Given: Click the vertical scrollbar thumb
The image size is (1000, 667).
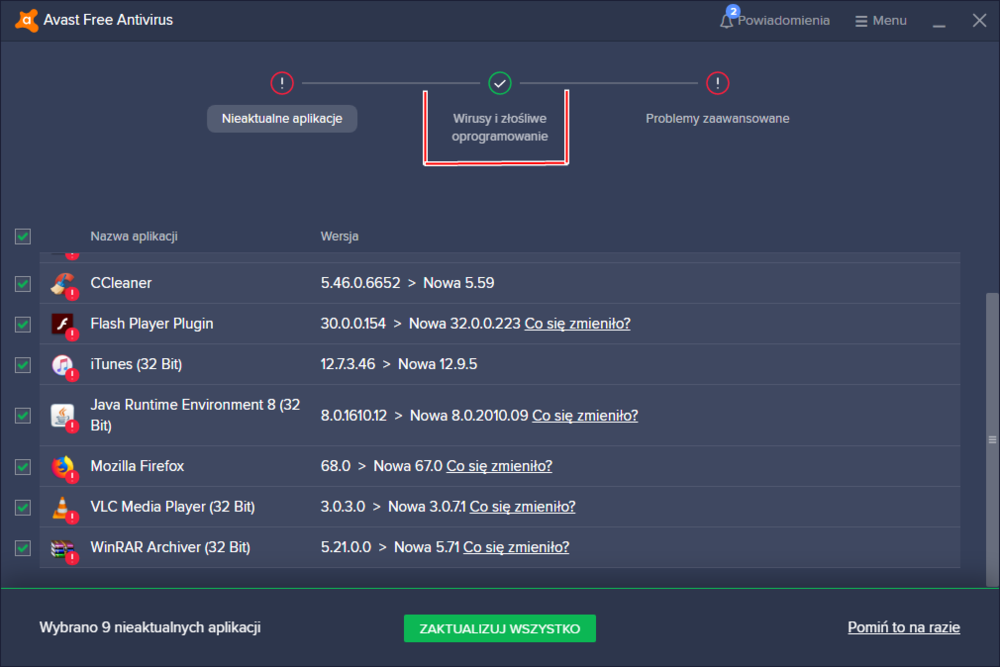Looking at the screenshot, I should tap(992, 439).
